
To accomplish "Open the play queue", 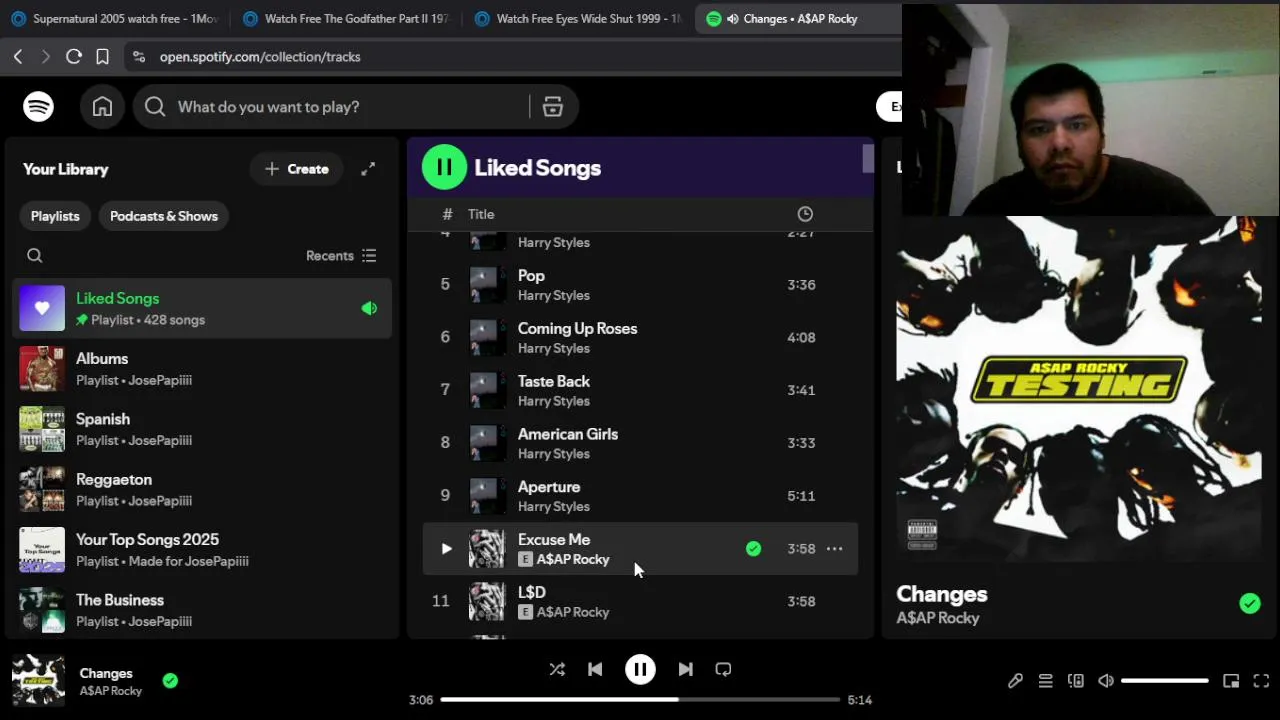I will tap(1045, 681).
